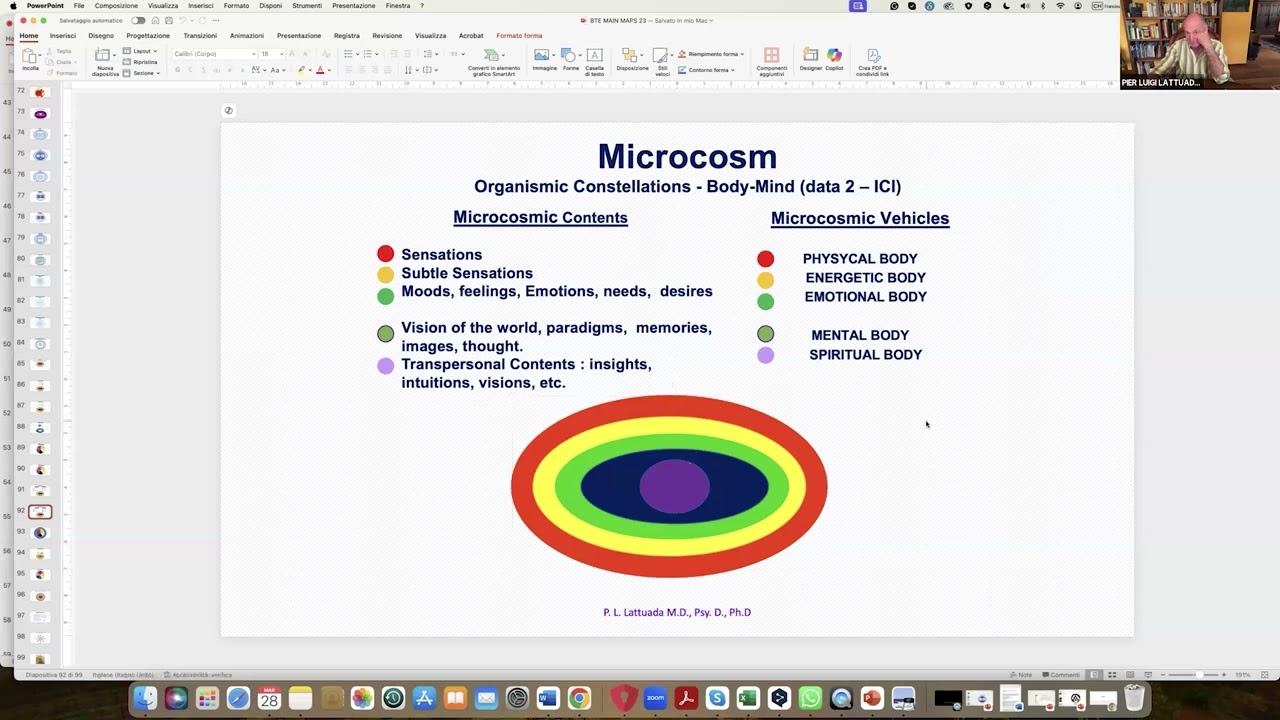Switch to the Inserisci ribbon tab
The height and width of the screenshot is (720, 1280).
[63, 35]
